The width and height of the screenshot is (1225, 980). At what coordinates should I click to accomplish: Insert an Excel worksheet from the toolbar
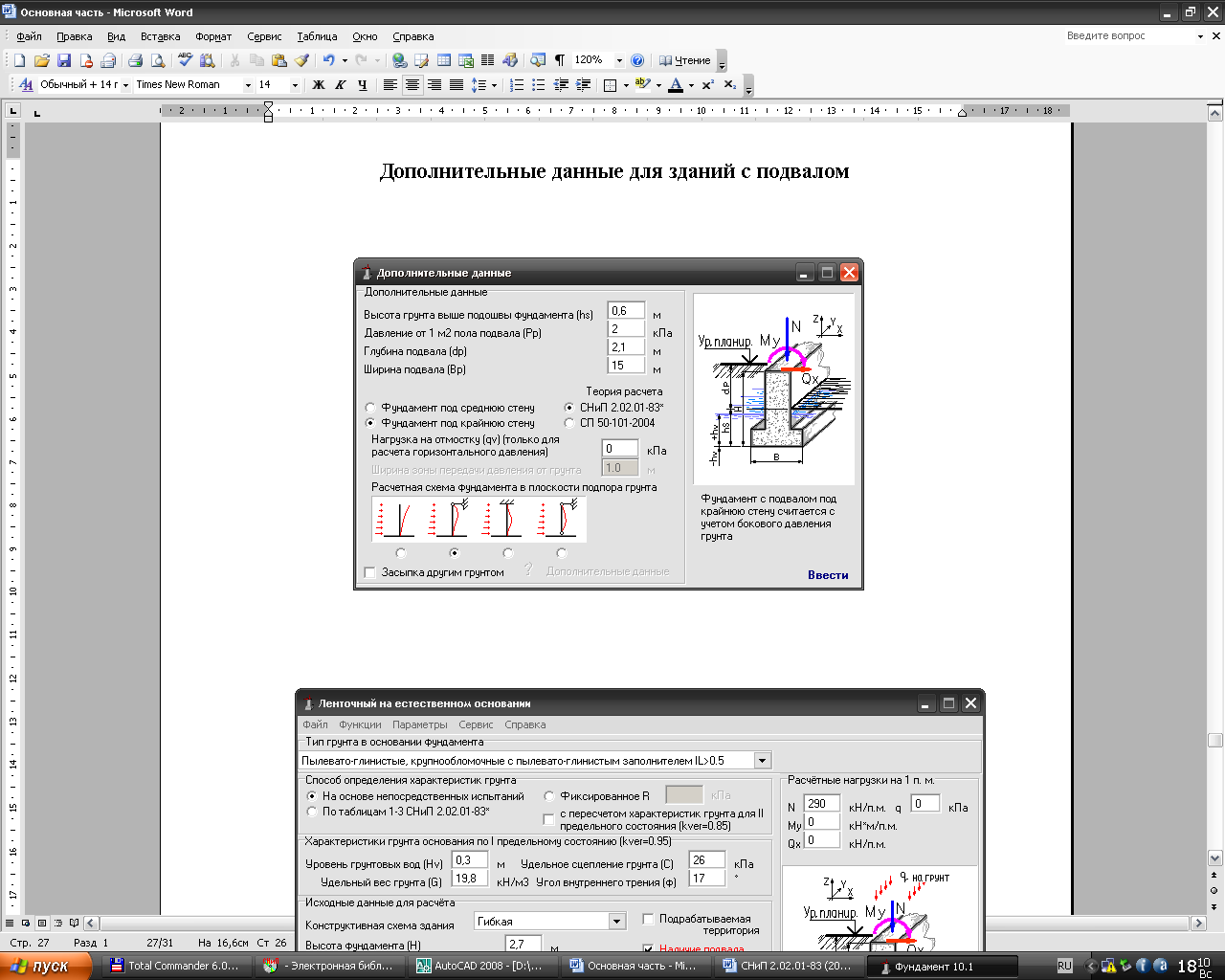tap(466, 60)
